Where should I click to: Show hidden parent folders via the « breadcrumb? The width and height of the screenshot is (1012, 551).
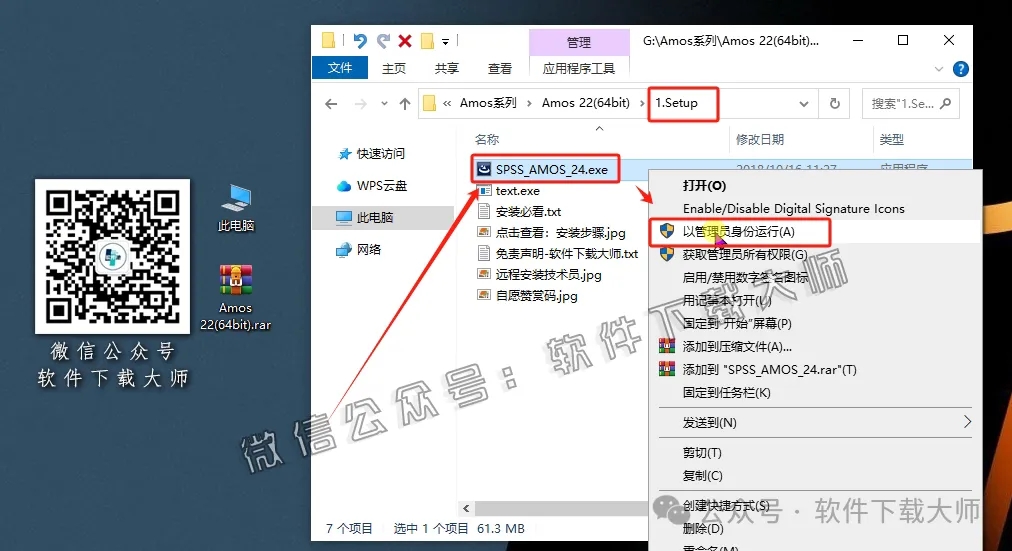pyautogui.click(x=447, y=104)
